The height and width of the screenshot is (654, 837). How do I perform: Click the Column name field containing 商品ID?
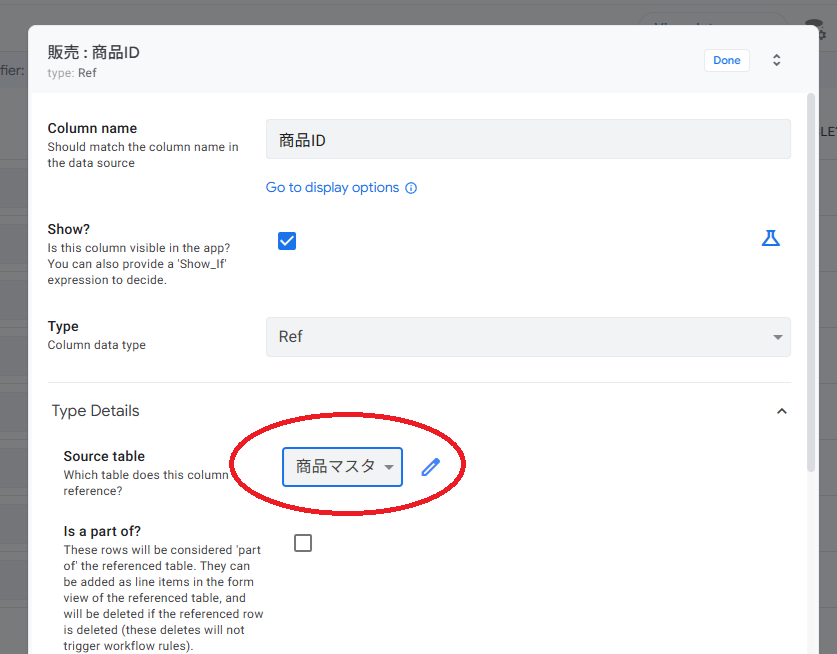(x=528, y=140)
